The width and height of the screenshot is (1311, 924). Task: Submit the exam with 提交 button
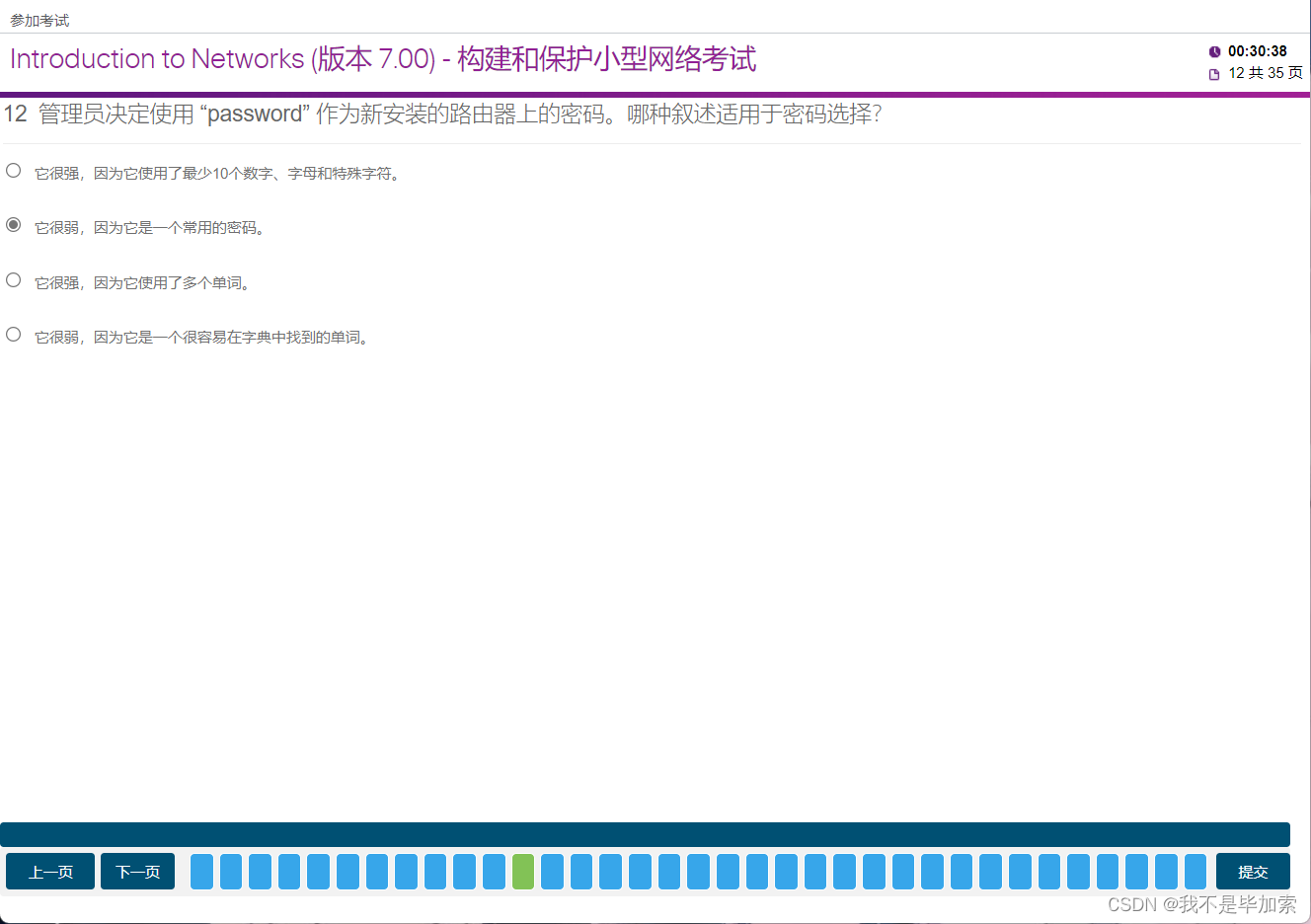pos(1253,872)
